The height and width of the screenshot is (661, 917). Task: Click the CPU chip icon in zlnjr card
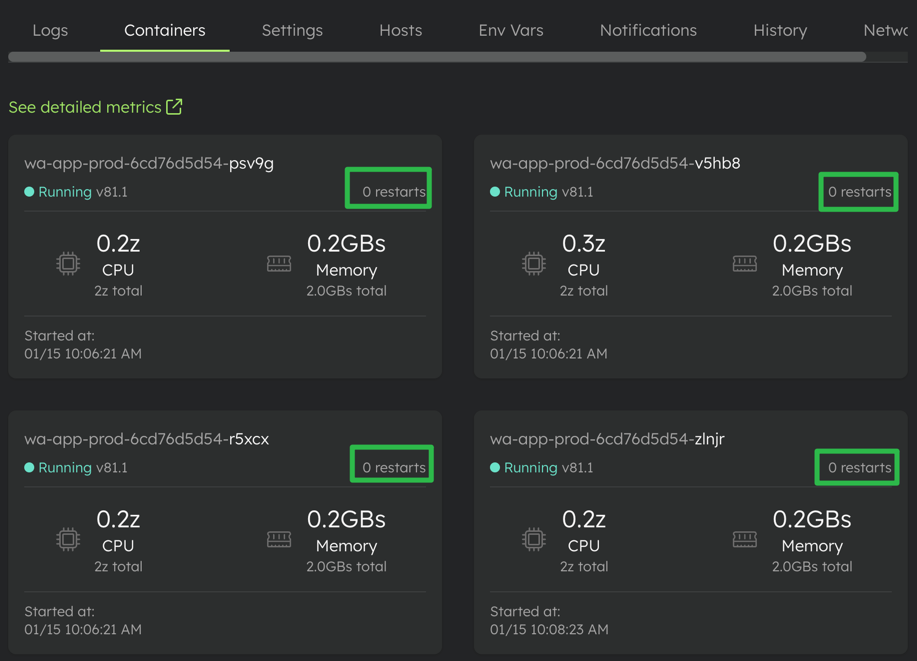tap(534, 540)
